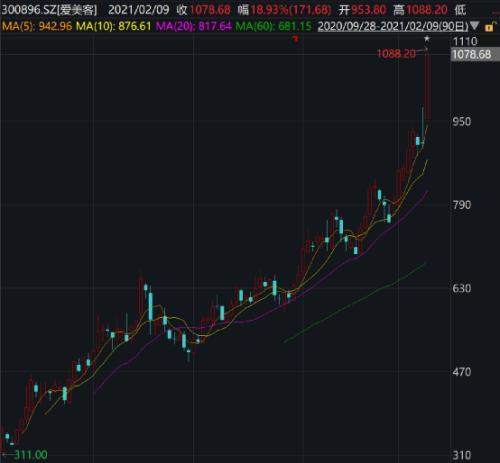Click the star marker above last candle

pyautogui.click(x=427, y=39)
